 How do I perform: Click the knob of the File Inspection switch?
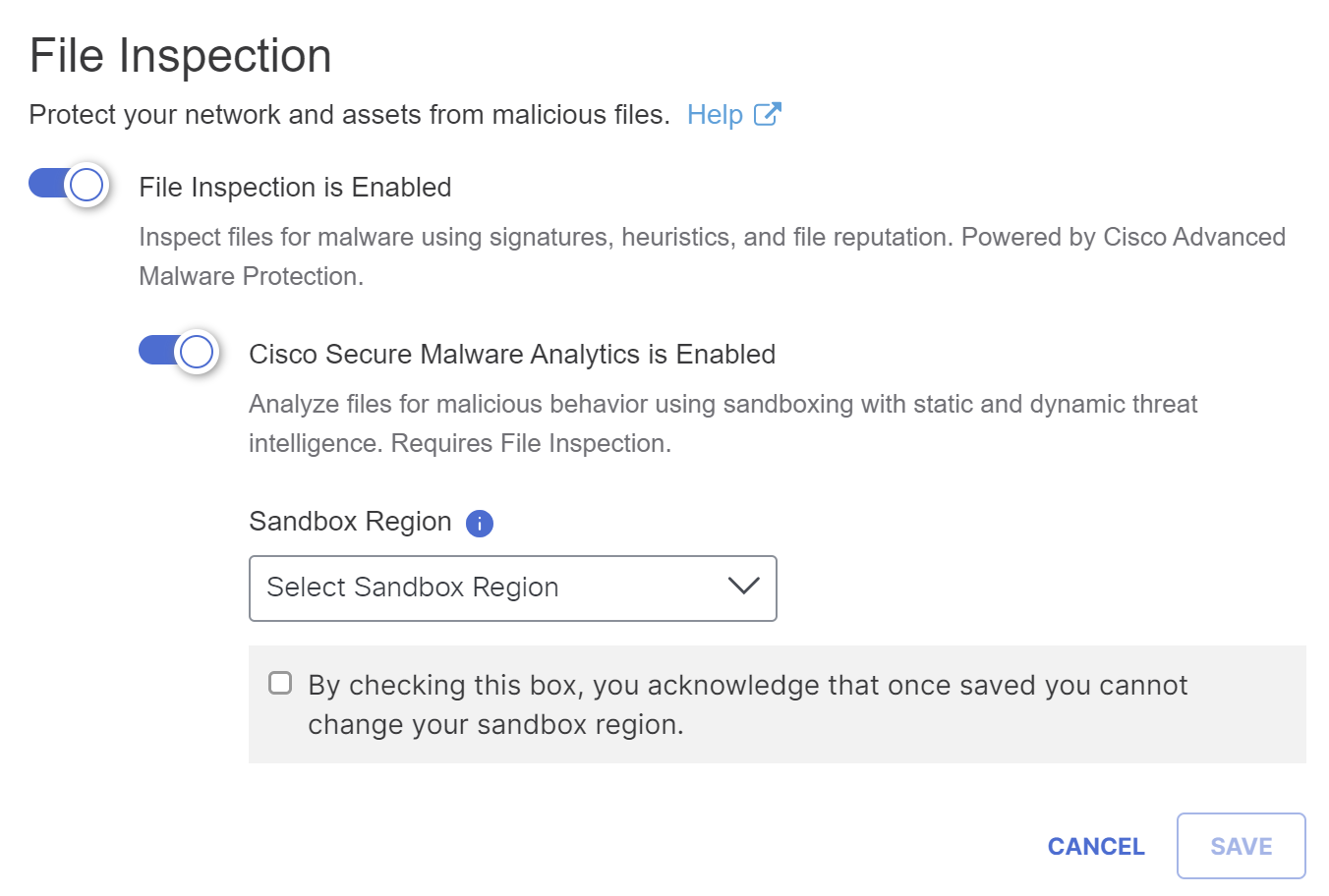[87, 184]
